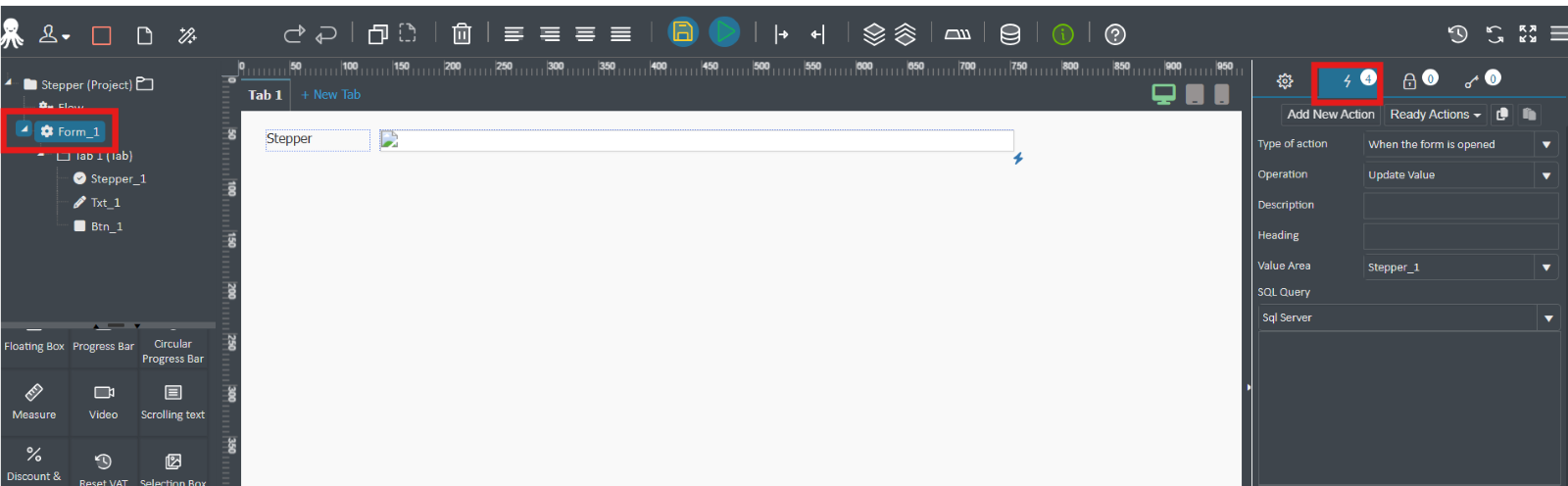Add Video component from palette
Image resolution: width=1568 pixels, height=486 pixels.
click(103, 402)
